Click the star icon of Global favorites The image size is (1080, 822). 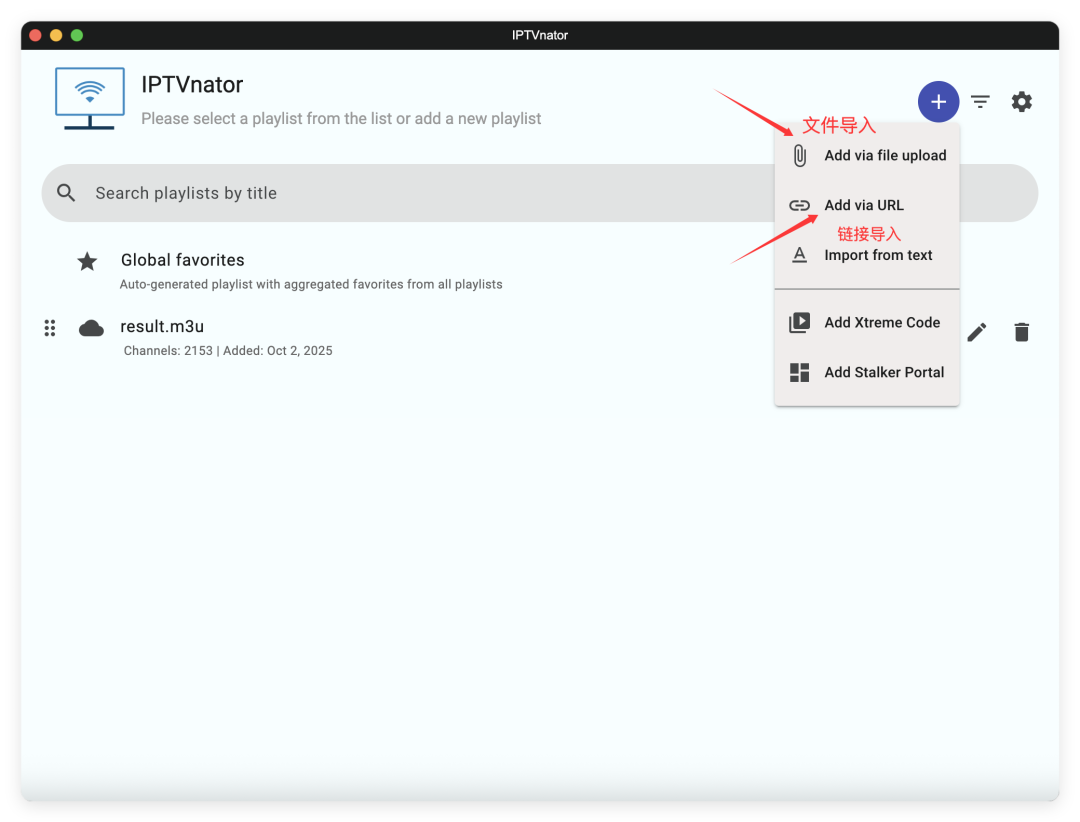click(x=87, y=262)
